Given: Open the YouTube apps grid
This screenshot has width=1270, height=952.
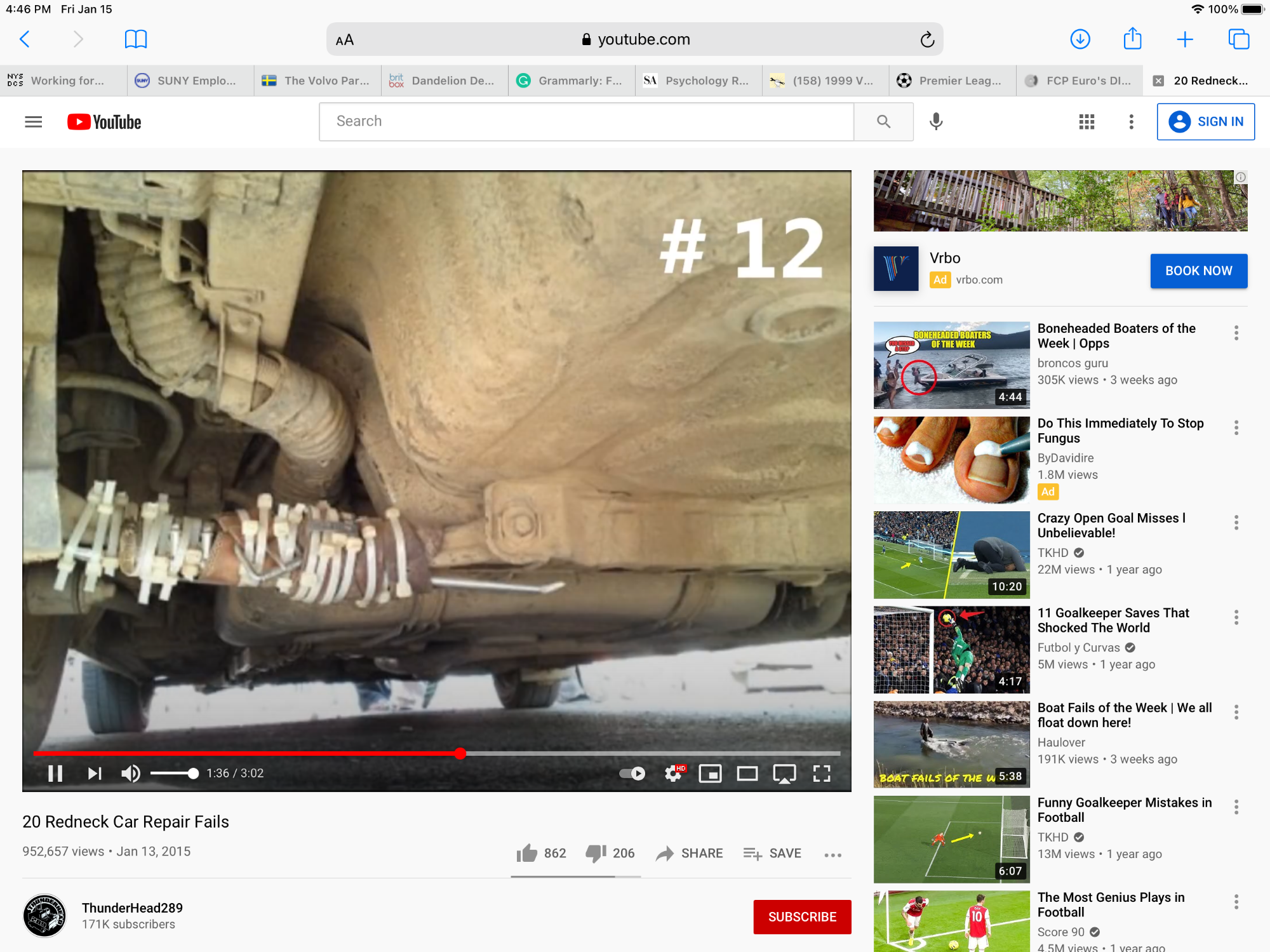Looking at the screenshot, I should 1086,121.
